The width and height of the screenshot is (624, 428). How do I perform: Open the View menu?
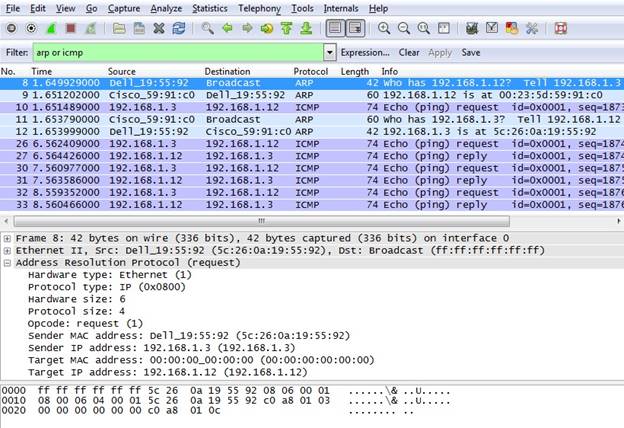66,8
